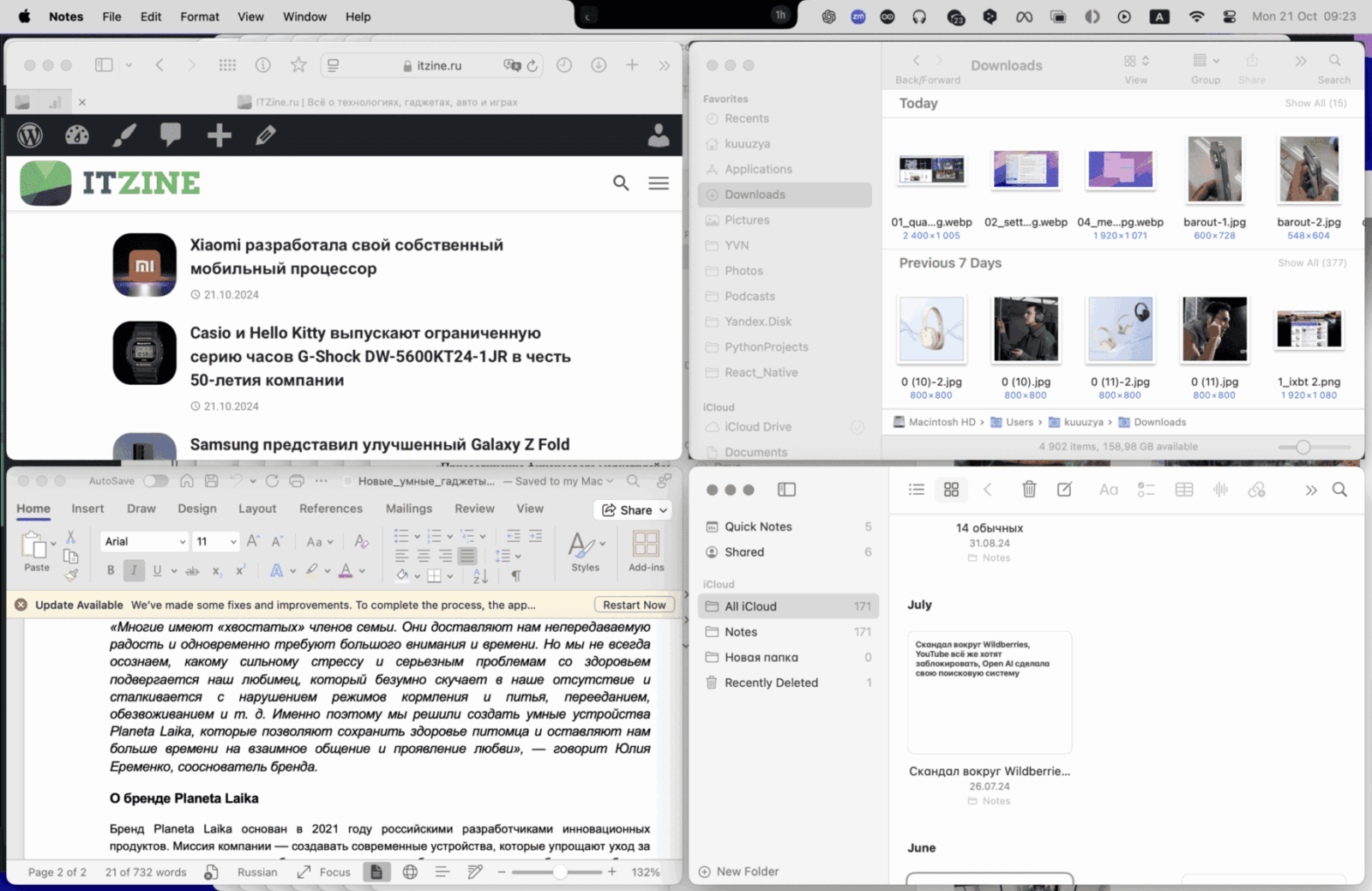Click Show All (15) in Finder
This screenshot has height=891, width=1372.
[1315, 103]
